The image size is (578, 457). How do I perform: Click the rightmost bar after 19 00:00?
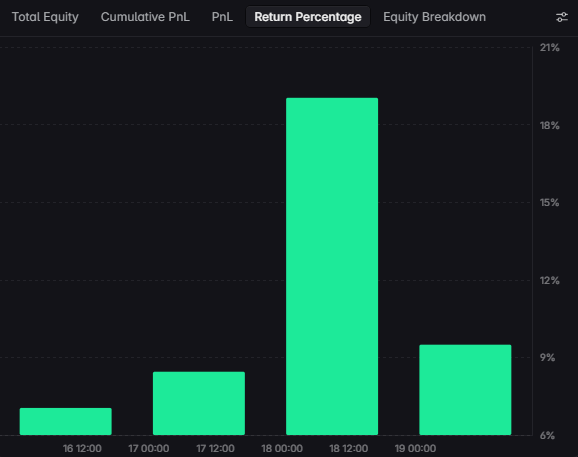tap(465, 390)
